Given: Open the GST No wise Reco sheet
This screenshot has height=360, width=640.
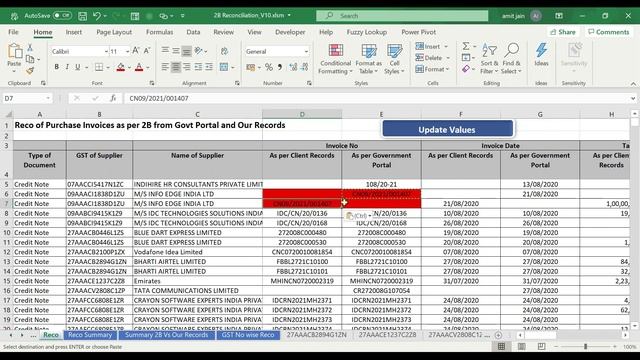Looking at the screenshot, I should tap(248, 335).
